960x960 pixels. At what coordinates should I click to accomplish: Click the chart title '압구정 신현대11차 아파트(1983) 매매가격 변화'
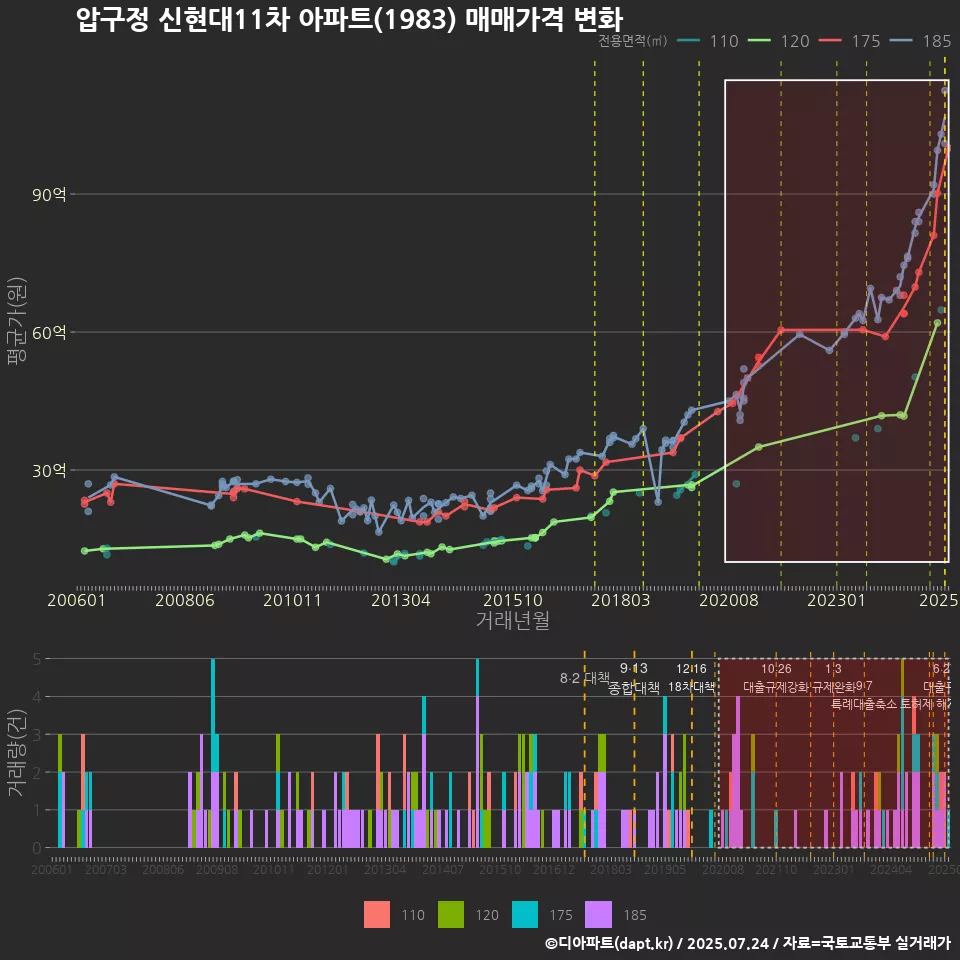click(350, 19)
